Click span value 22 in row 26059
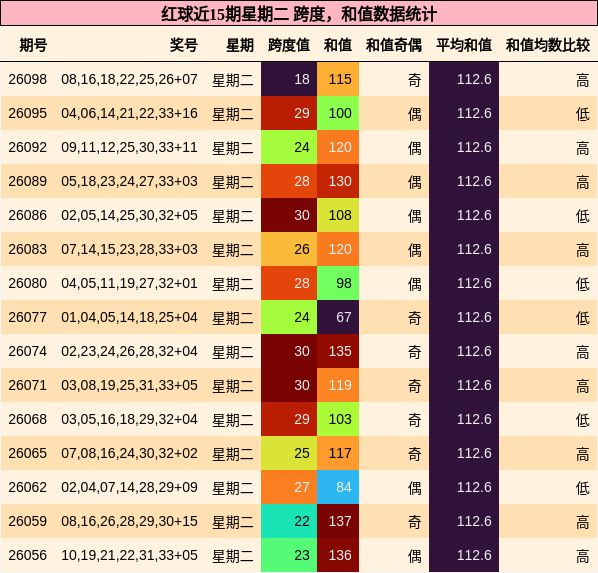Image resolution: width=598 pixels, height=573 pixels. [x=289, y=520]
